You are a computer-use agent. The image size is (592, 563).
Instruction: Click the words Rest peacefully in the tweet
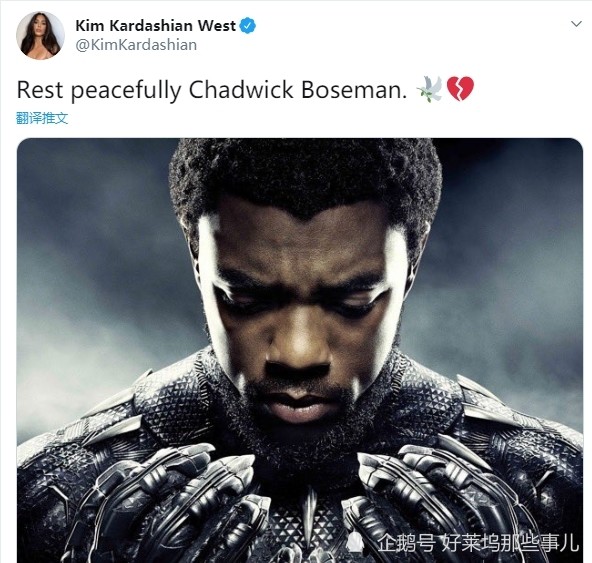[x=99, y=91]
